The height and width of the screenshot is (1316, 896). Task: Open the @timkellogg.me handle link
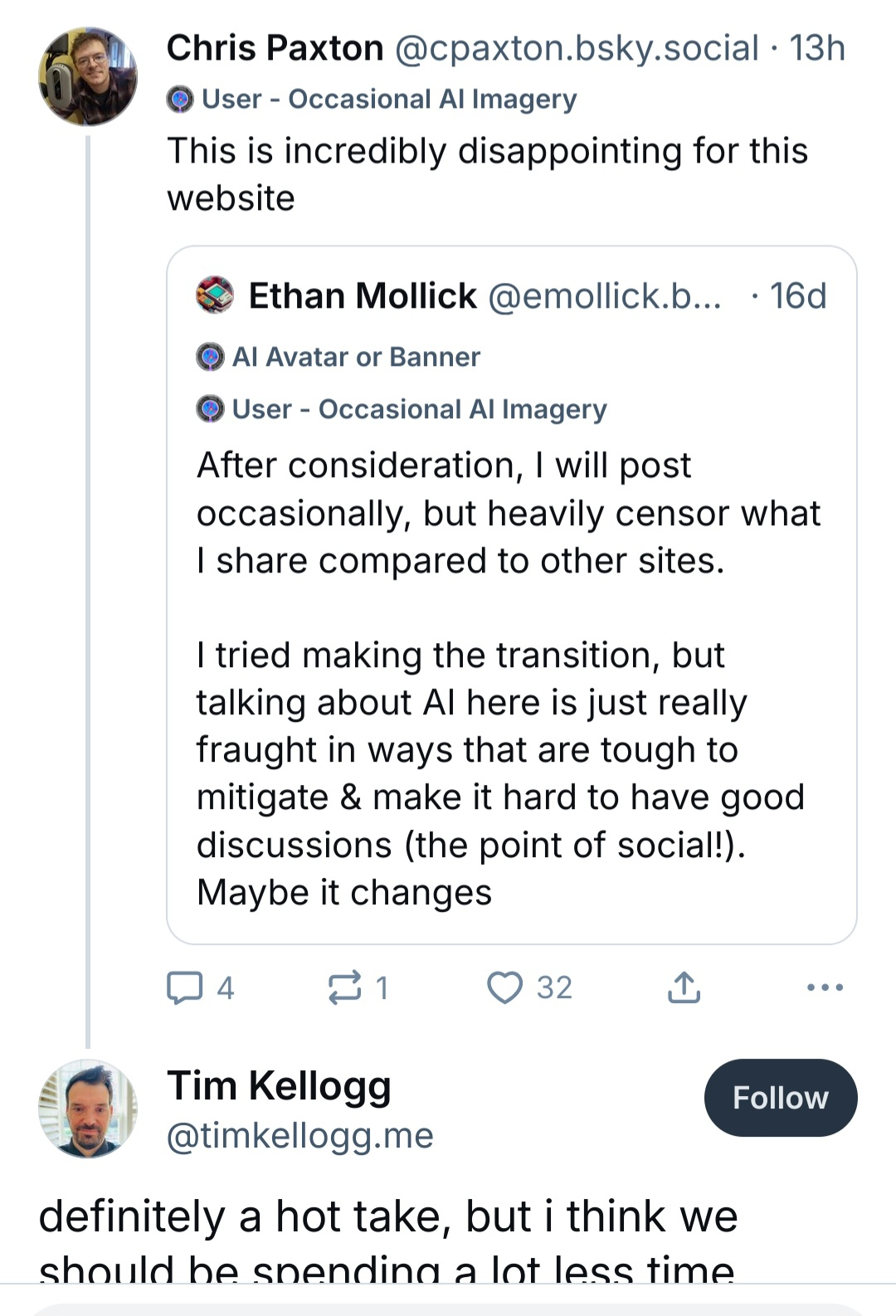coord(300,1135)
